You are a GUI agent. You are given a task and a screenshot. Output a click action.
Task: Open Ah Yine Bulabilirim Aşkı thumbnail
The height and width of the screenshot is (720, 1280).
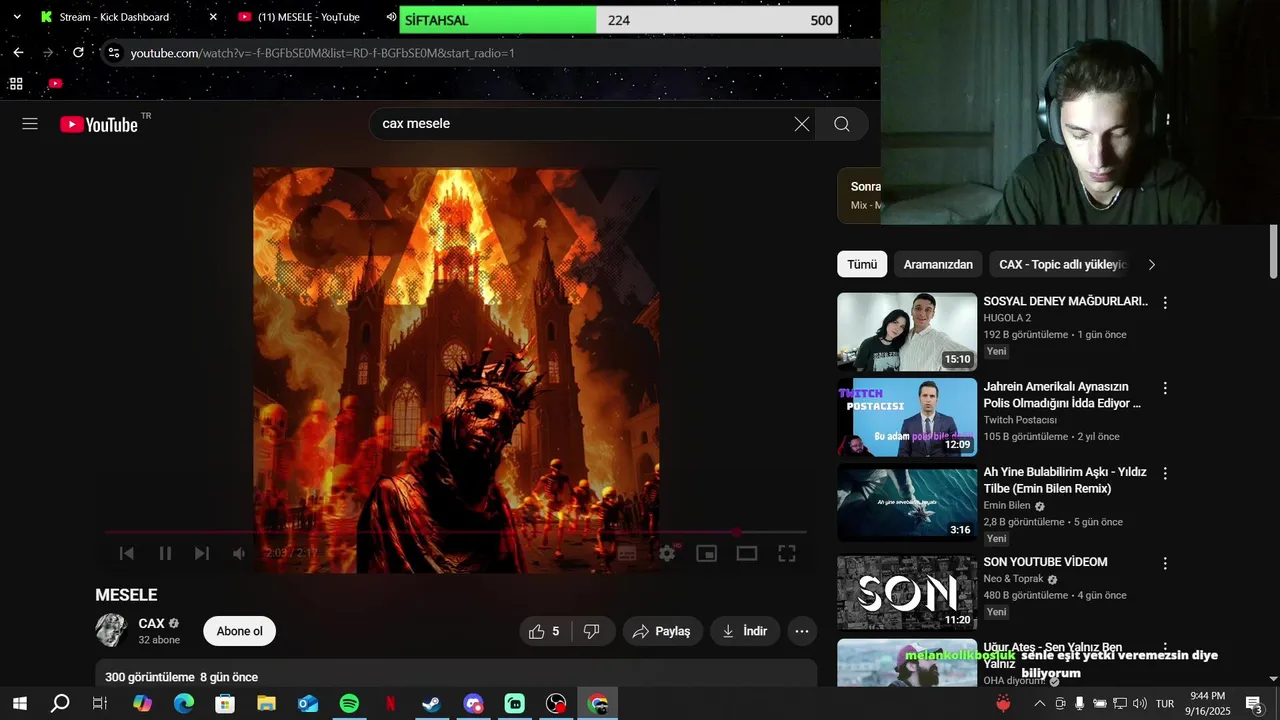pos(907,502)
